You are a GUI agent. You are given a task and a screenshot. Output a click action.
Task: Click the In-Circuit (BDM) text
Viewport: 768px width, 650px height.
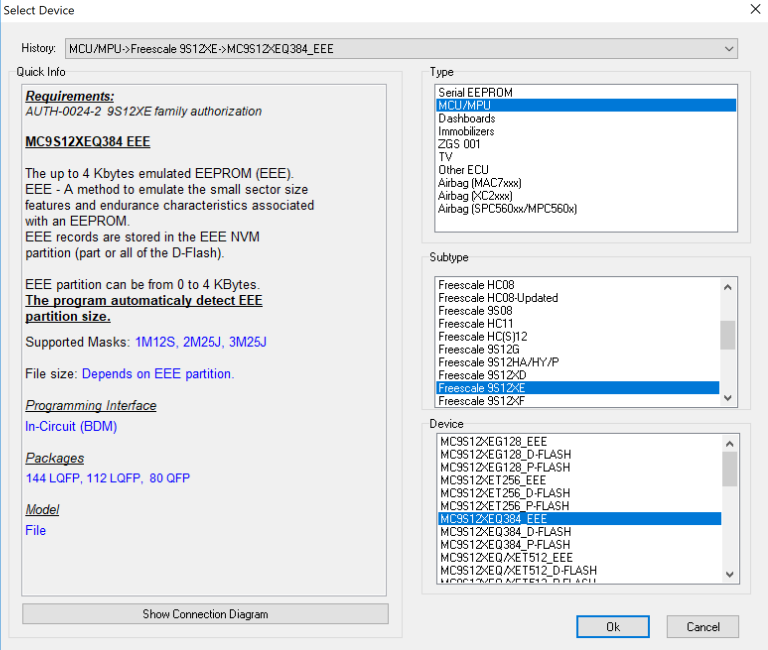(71, 426)
